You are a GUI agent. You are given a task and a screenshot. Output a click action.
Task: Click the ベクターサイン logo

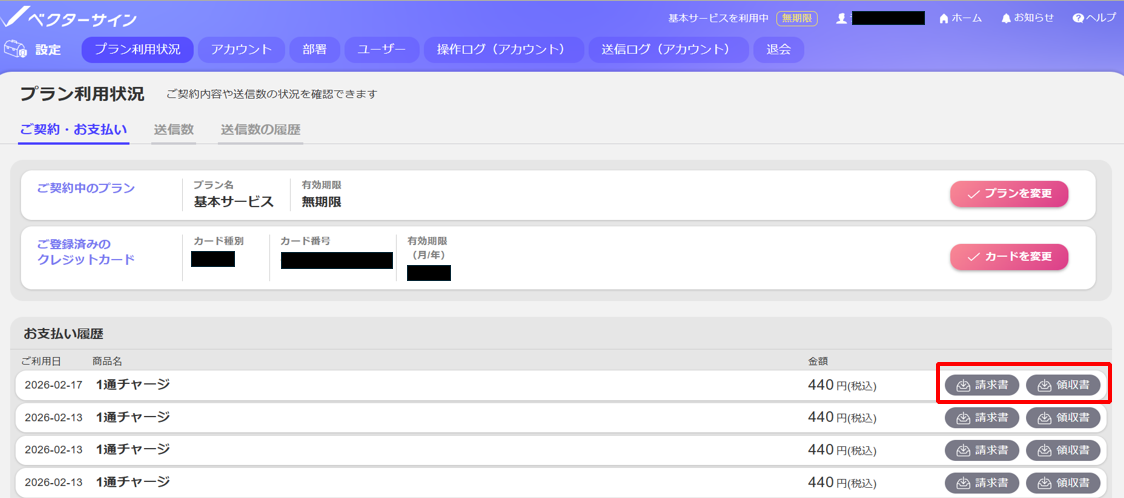(x=70, y=18)
